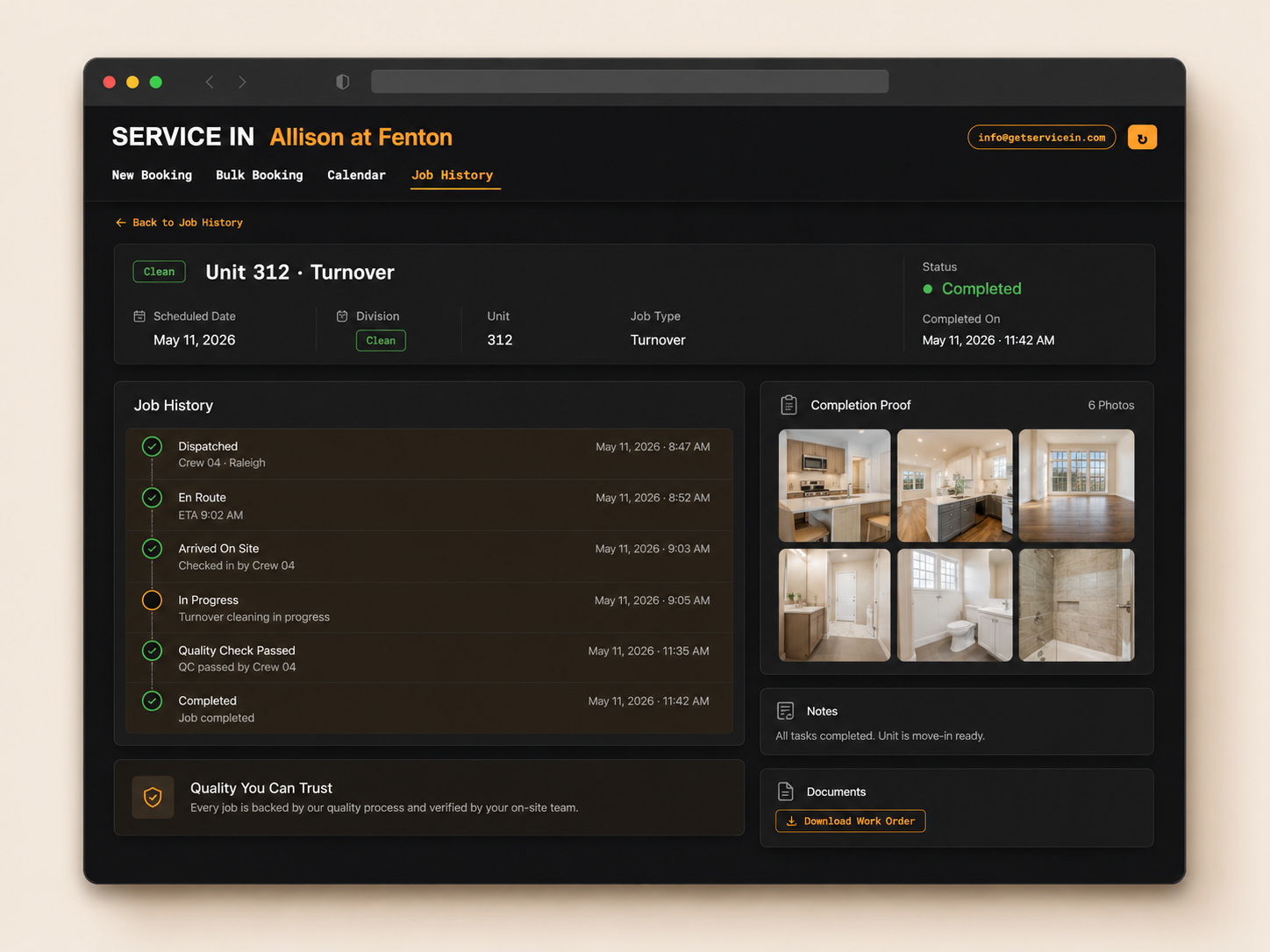Click the browser address bar
The width and height of the screenshot is (1270, 952).
point(630,82)
